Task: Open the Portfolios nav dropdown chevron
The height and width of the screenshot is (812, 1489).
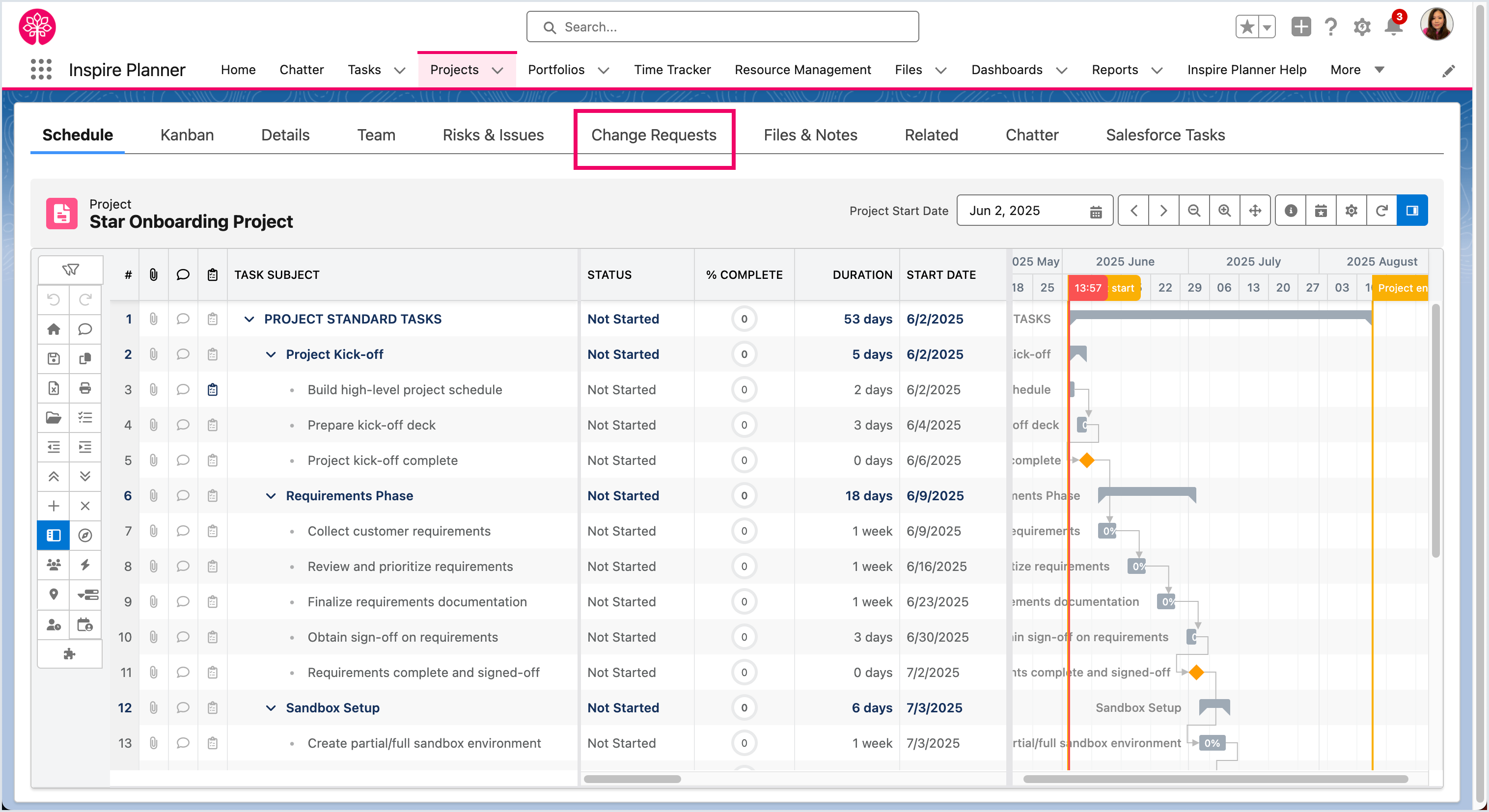Action: [604, 71]
